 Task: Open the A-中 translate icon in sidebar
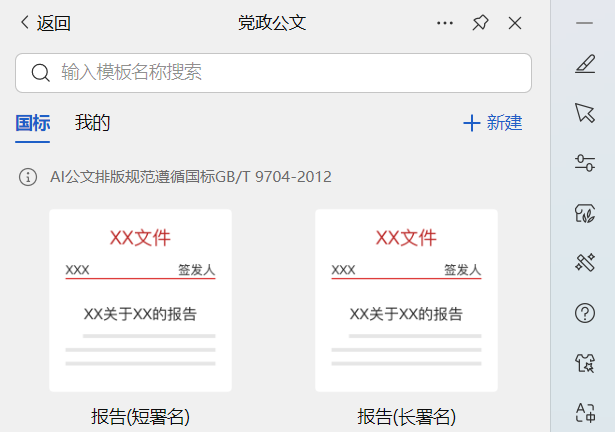(585, 413)
